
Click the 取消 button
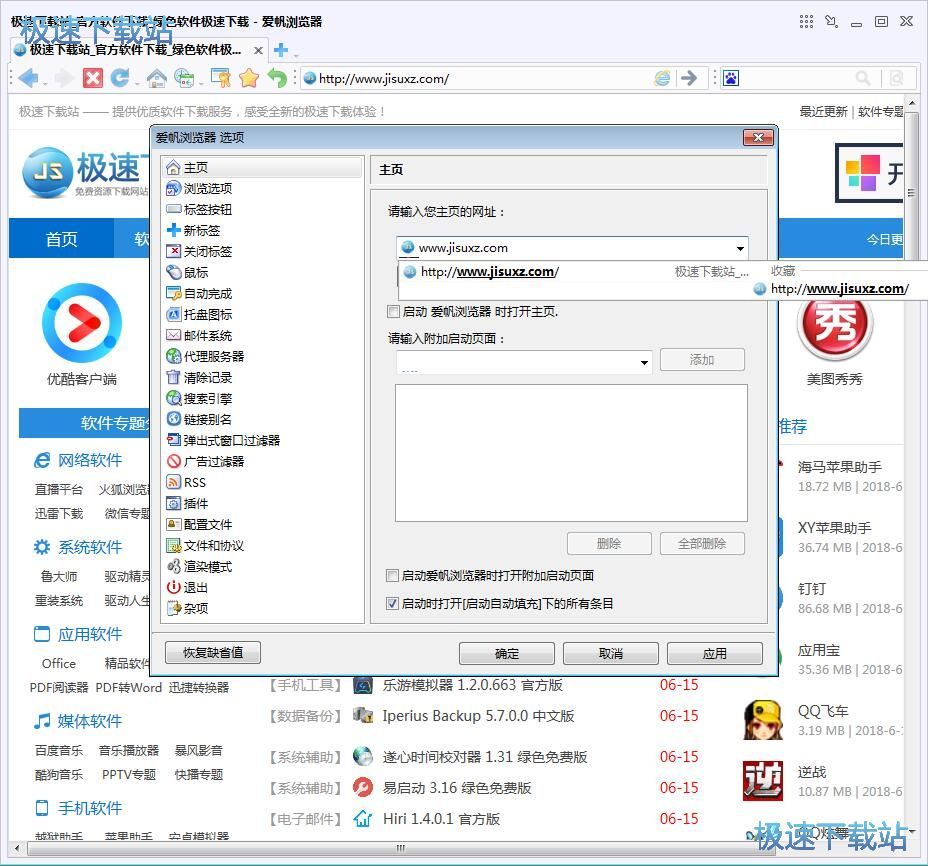click(x=611, y=653)
